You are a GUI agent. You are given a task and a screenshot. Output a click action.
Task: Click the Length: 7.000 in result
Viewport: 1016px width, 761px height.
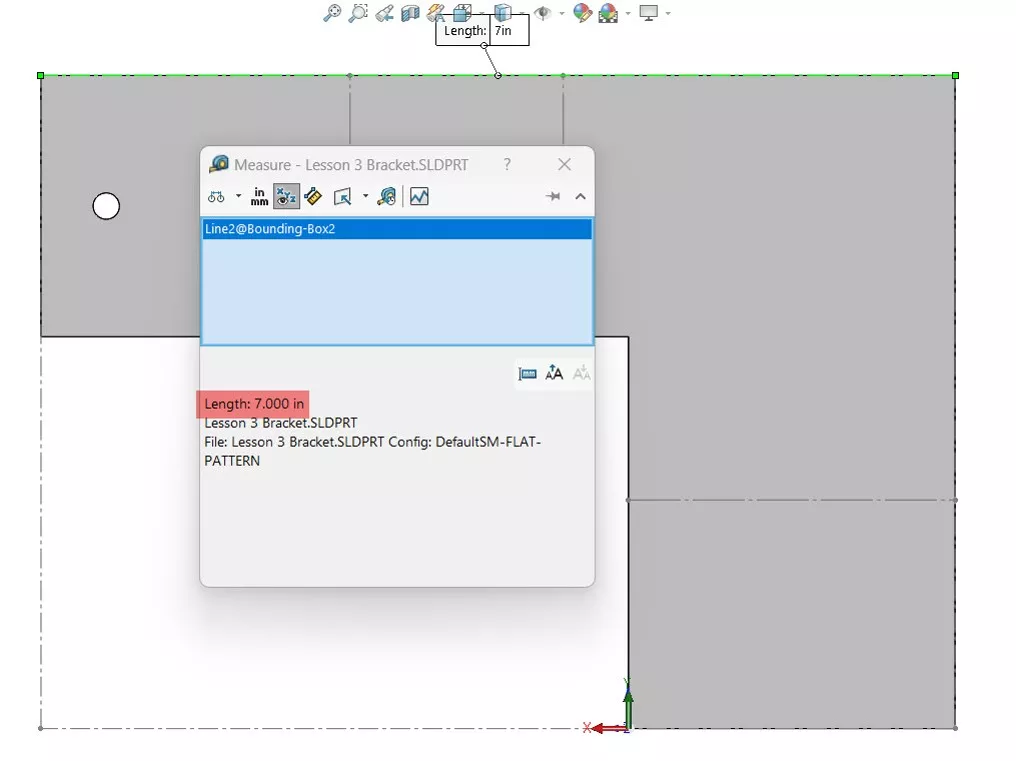(253, 404)
